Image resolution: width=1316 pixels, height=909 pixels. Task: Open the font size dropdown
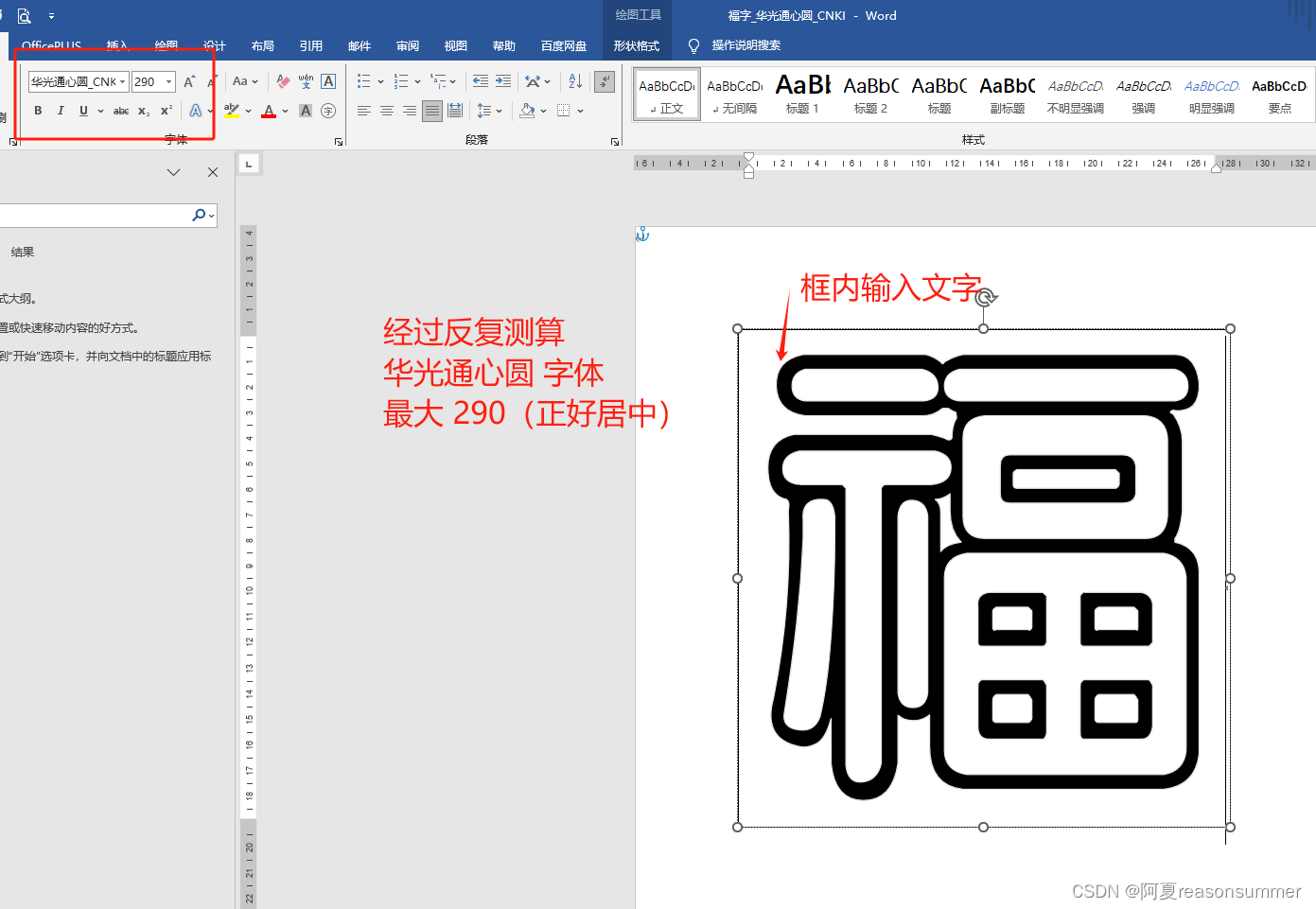(x=169, y=82)
